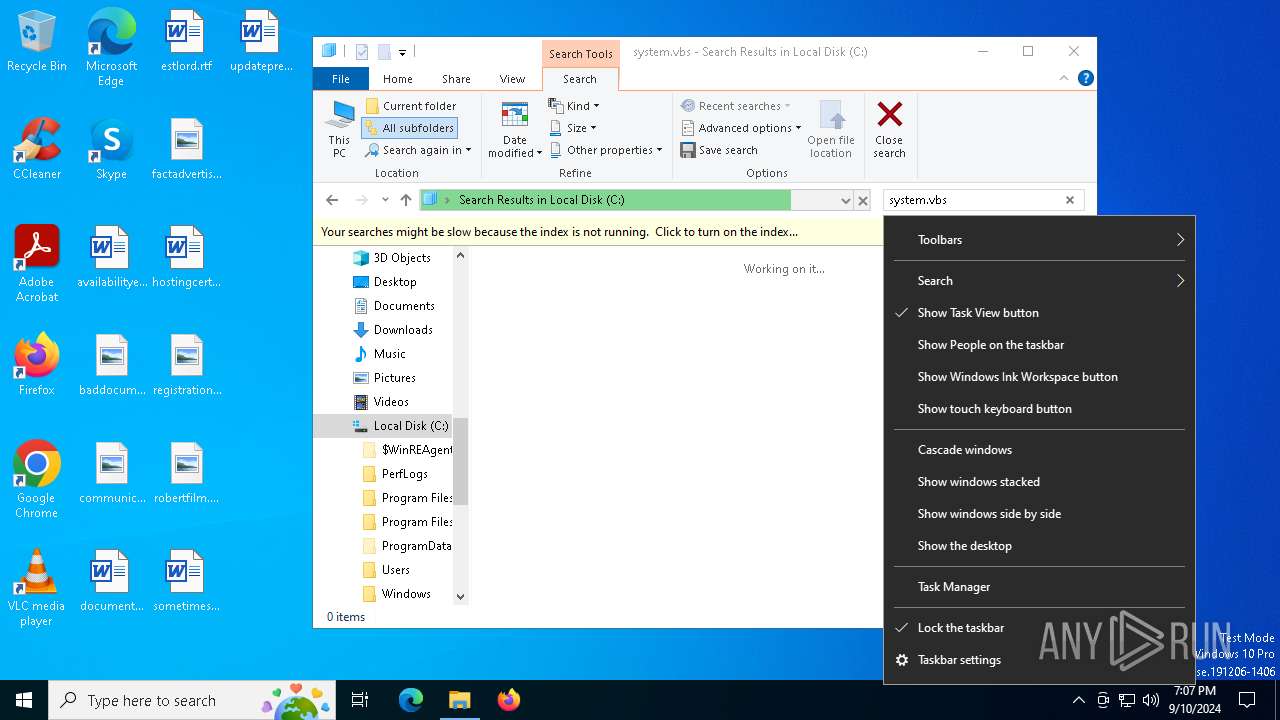This screenshot has height=720, width=1280.
Task: Click the Up one level arrow
Action: point(406,200)
